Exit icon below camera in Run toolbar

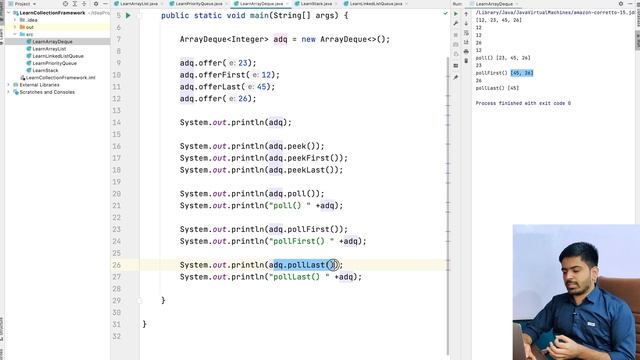point(456,54)
